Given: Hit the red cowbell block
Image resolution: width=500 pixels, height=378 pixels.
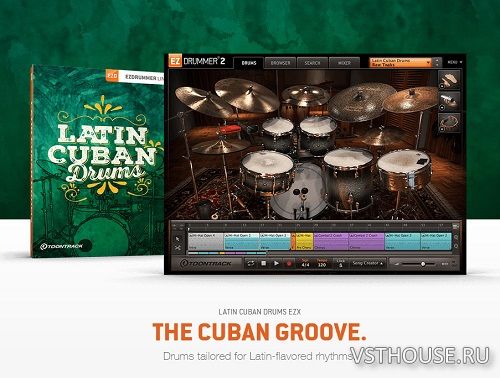Looking at the screenshot, I should pos(230,130).
